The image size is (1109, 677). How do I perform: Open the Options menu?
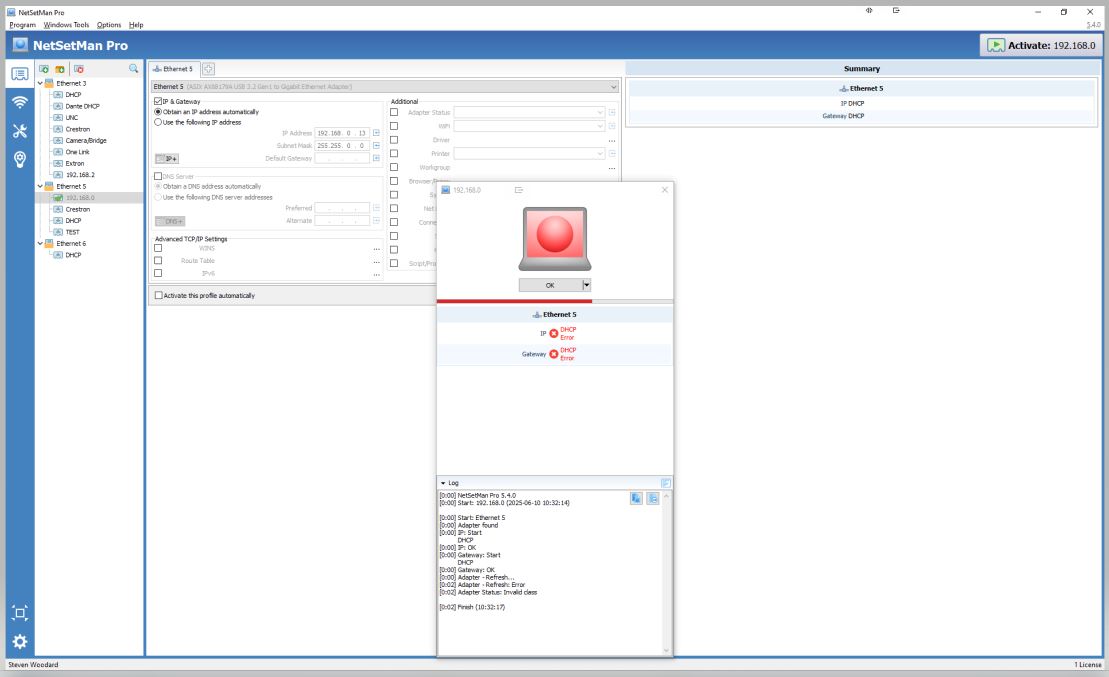click(109, 25)
